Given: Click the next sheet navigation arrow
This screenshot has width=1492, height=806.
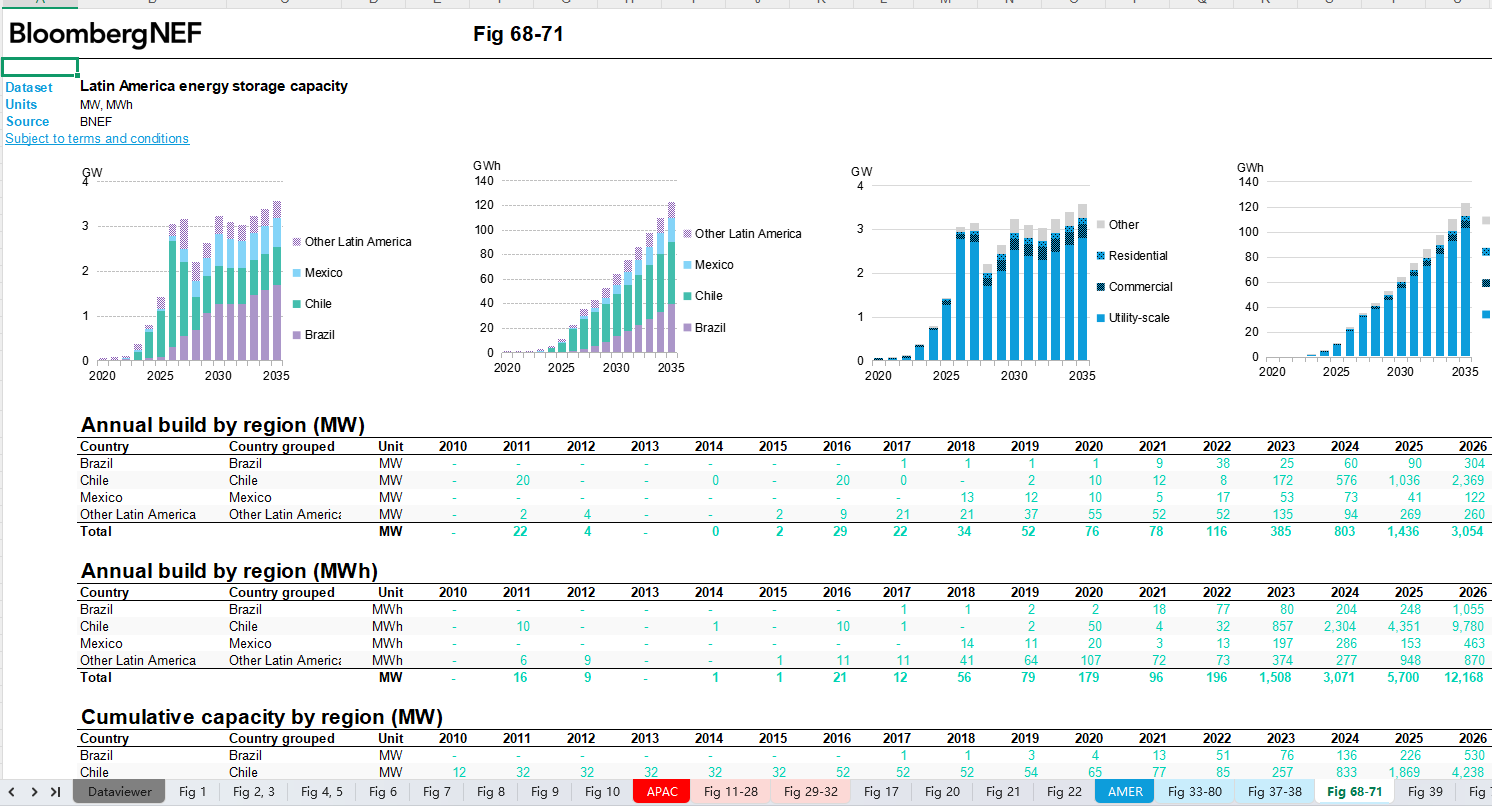Looking at the screenshot, I should tap(35, 792).
